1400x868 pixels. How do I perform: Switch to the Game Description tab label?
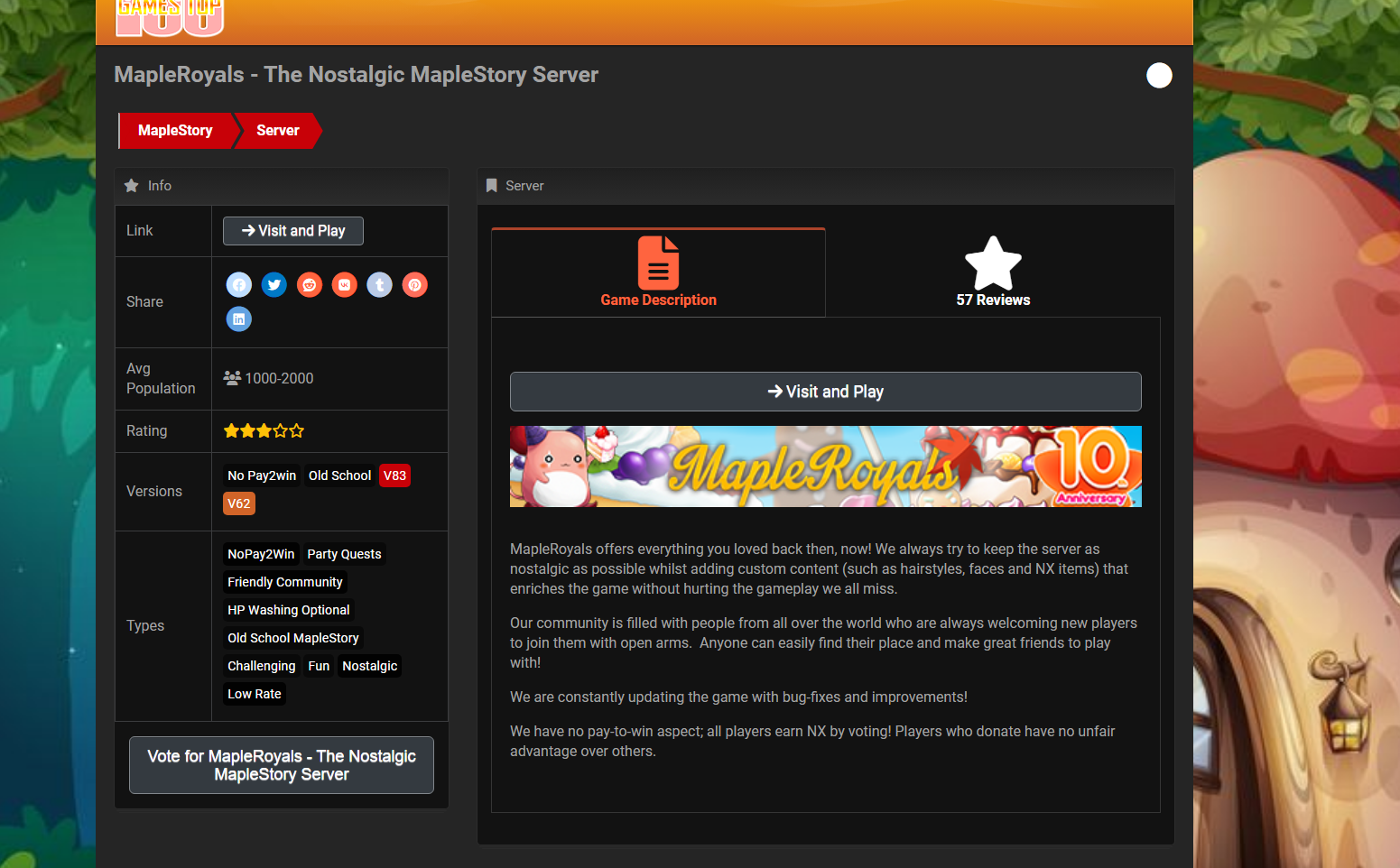[x=658, y=300]
